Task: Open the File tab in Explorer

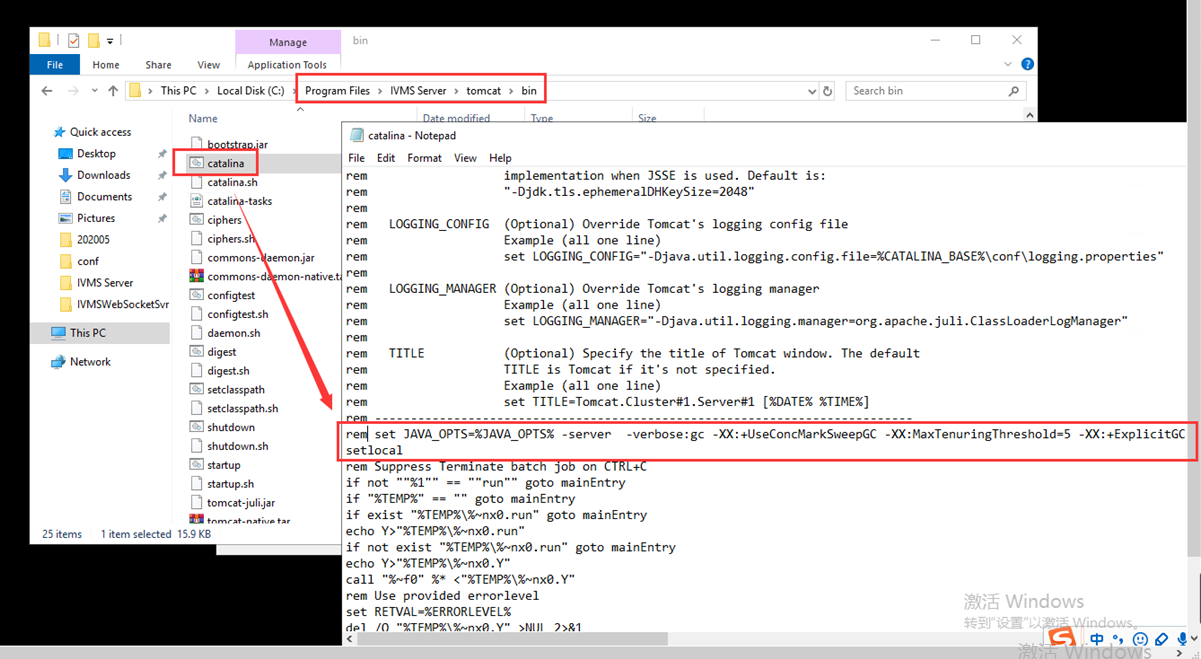Action: 55,65
